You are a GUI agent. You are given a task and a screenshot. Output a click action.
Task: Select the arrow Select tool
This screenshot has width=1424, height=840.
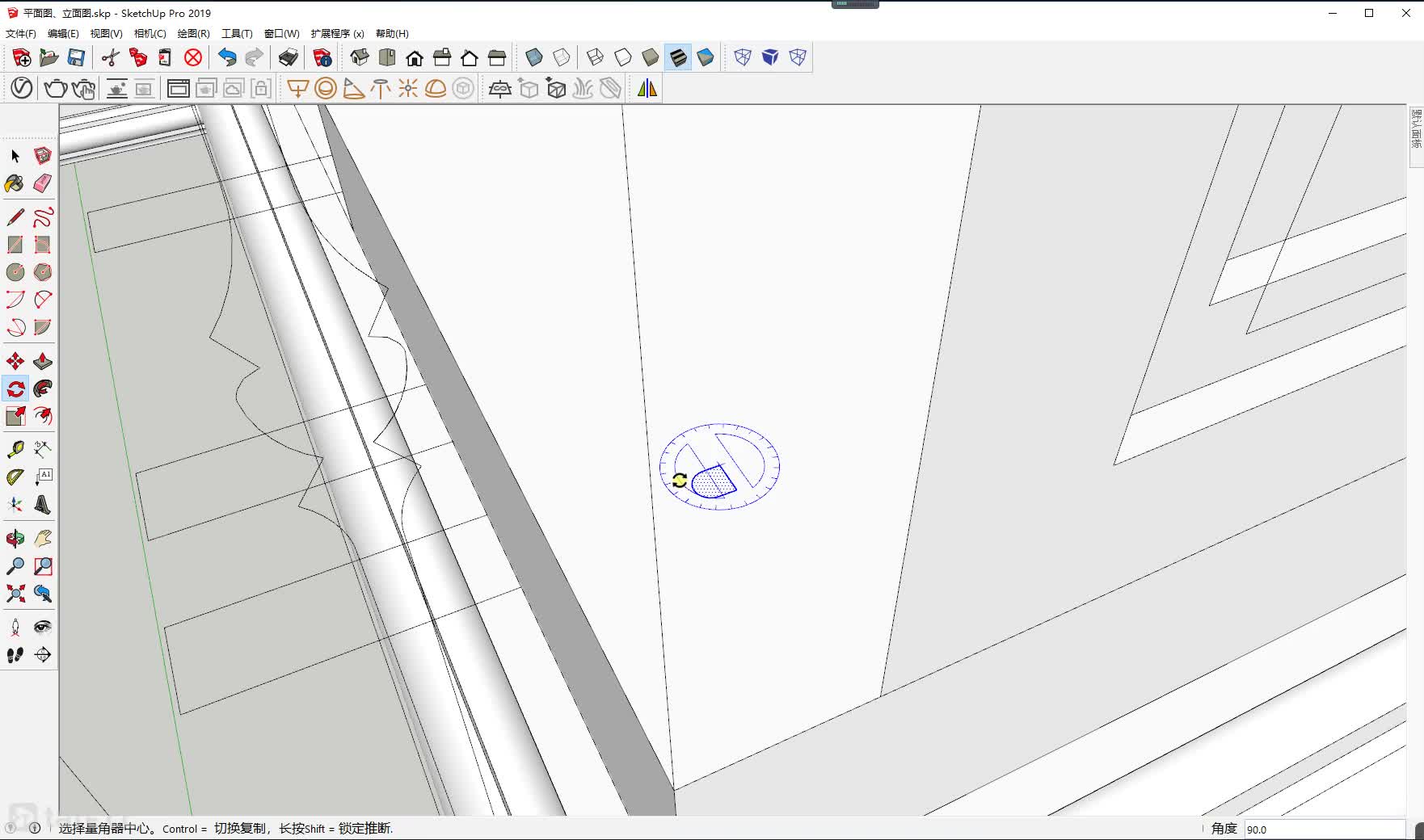15,156
